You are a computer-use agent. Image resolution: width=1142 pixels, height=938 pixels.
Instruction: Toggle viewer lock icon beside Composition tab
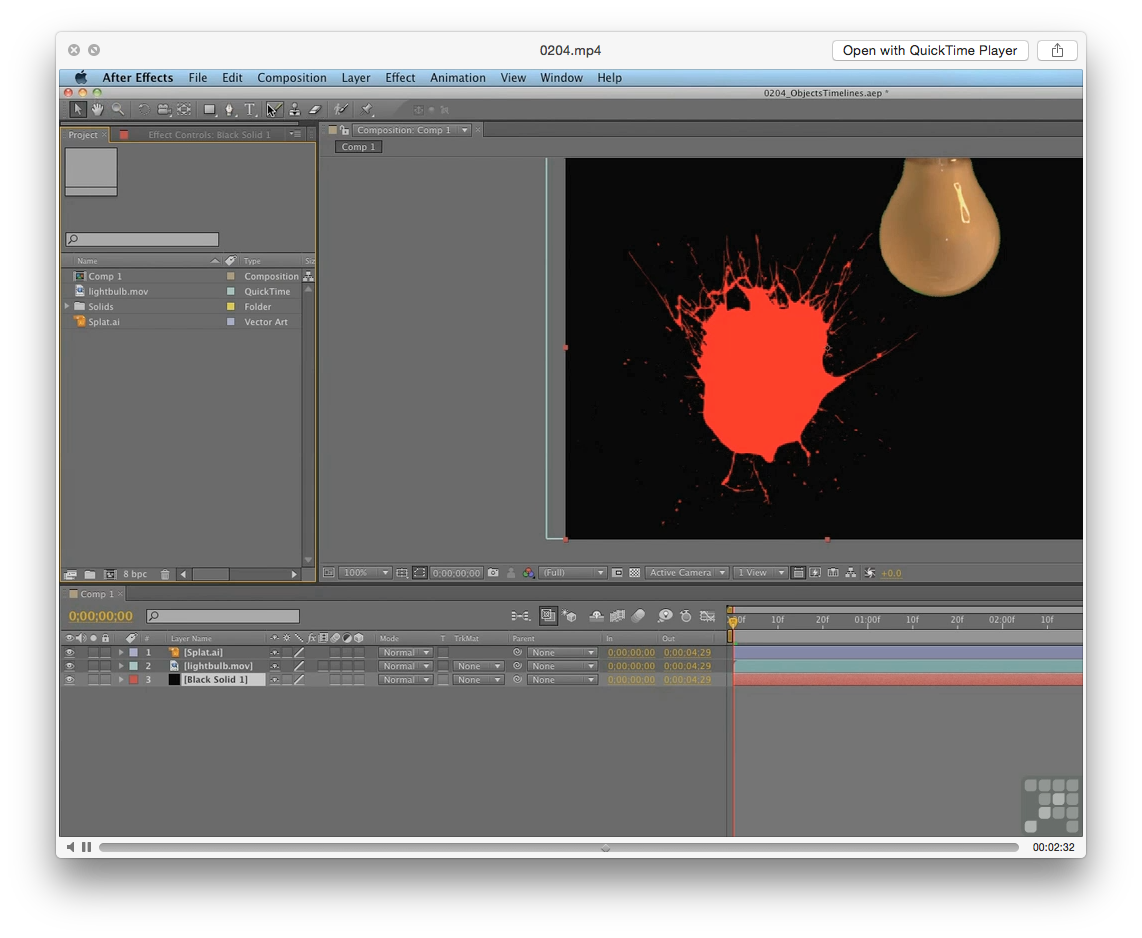click(x=344, y=130)
